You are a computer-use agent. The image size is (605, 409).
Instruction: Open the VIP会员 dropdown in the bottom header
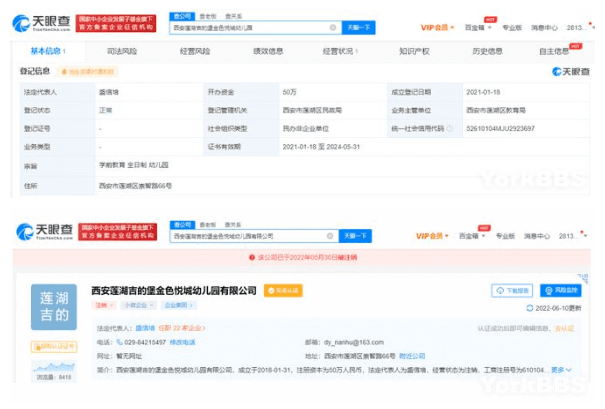(432, 236)
